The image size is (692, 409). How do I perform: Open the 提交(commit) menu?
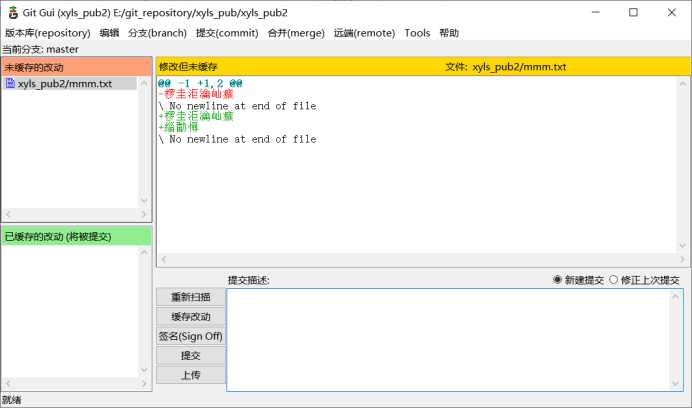227,33
